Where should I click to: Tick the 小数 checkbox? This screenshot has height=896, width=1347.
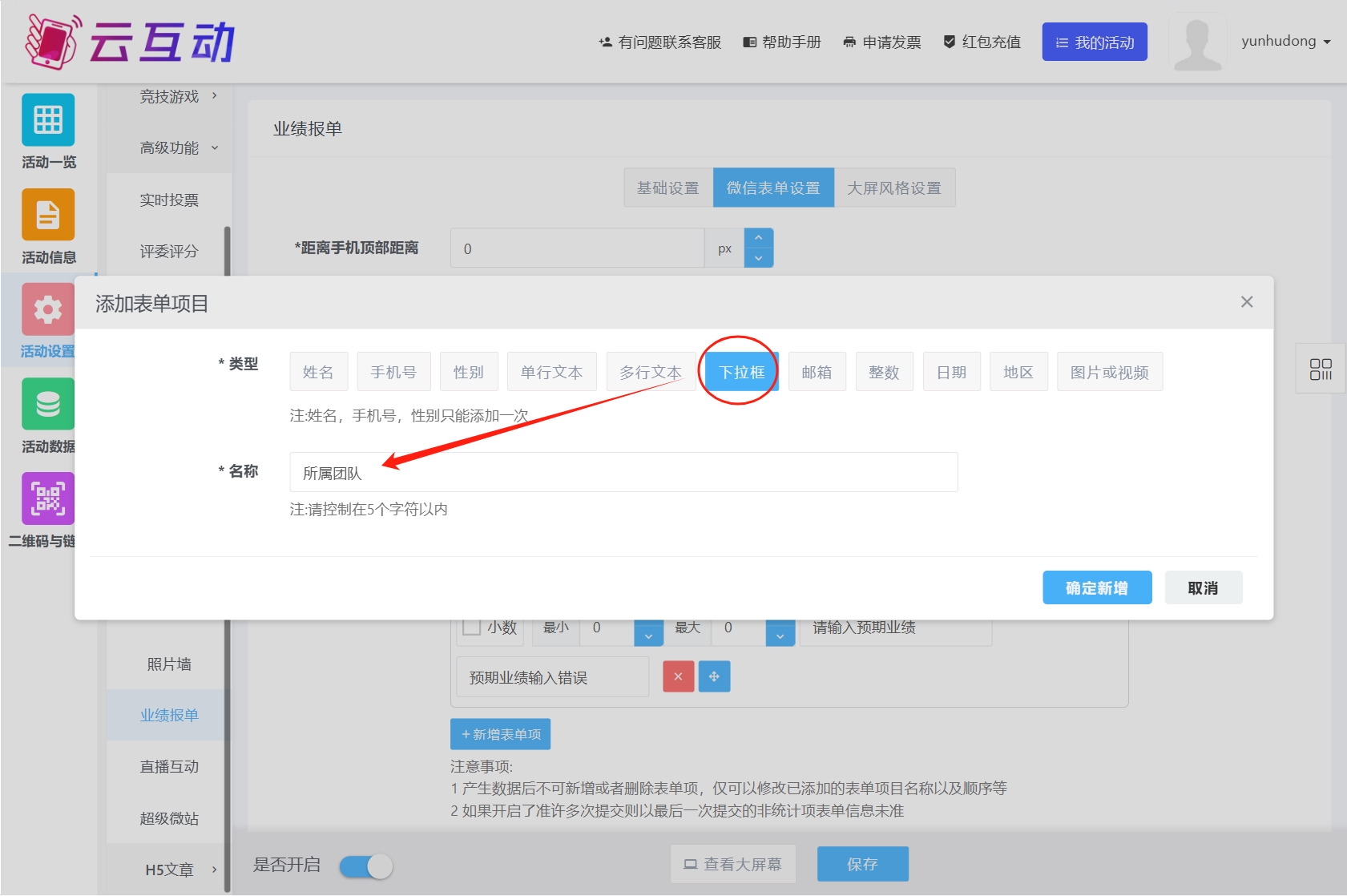[473, 628]
